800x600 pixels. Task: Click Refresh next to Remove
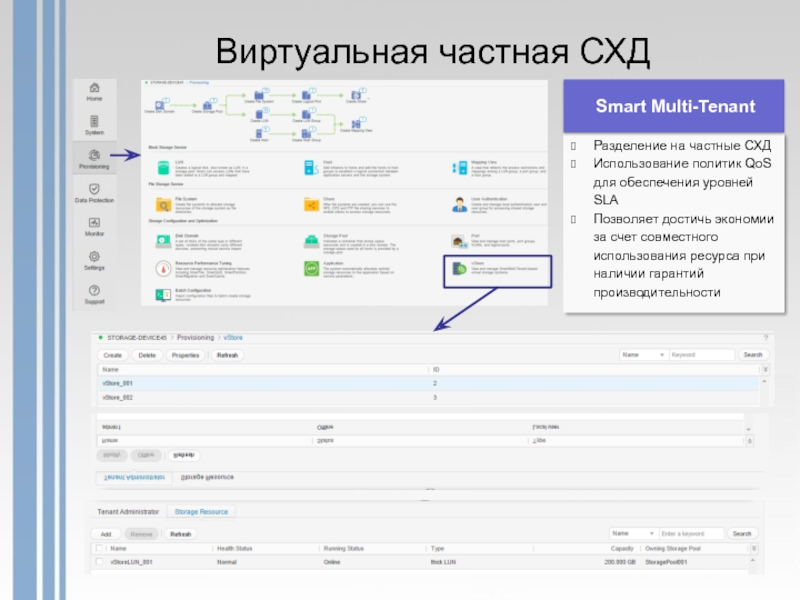click(x=181, y=534)
